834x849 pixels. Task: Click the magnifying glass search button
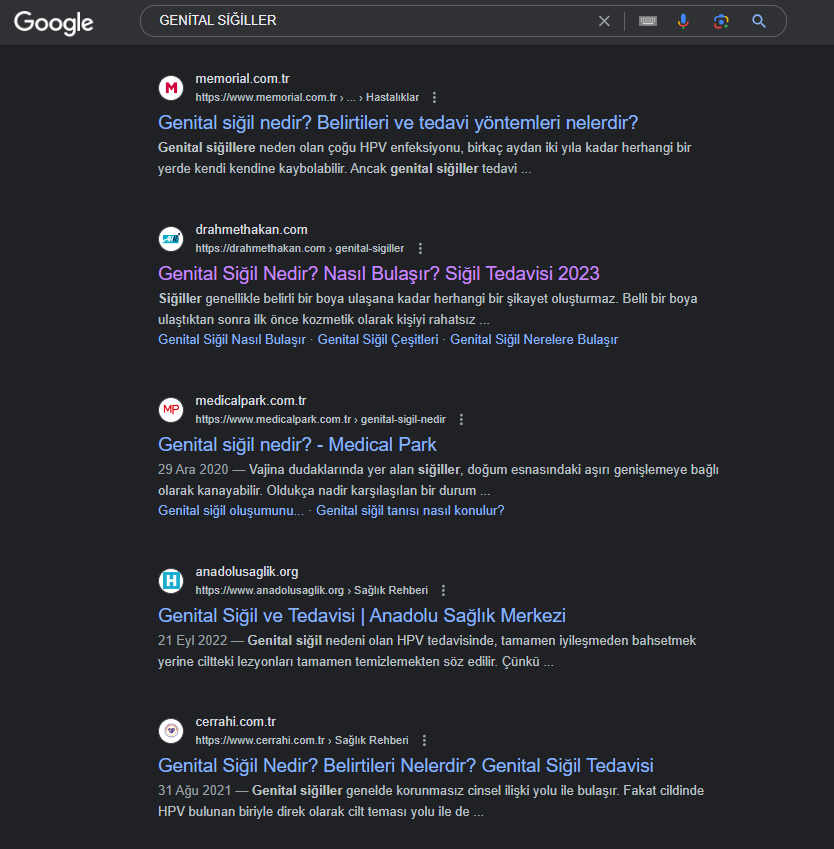[759, 21]
